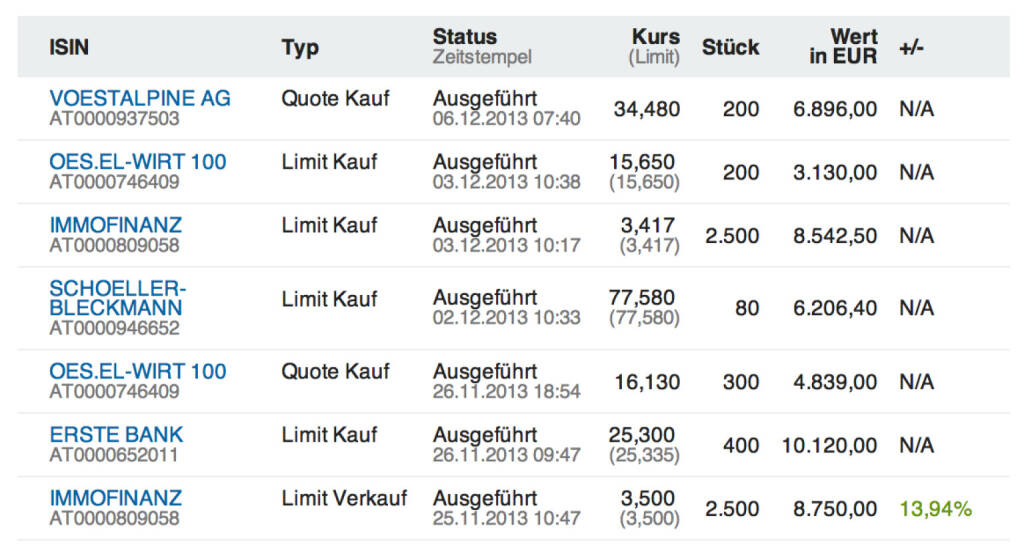Open OES.EL-WIRT 100 link in Quote Kauf row
The width and height of the screenshot is (1024, 546).
(x=137, y=371)
